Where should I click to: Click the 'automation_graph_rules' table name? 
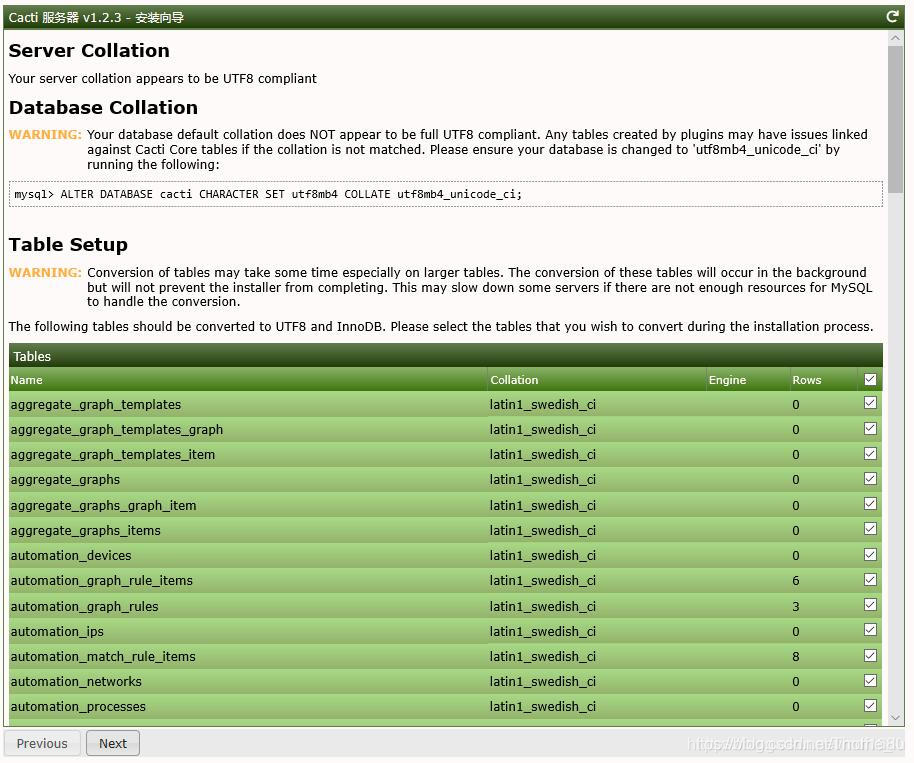point(85,607)
